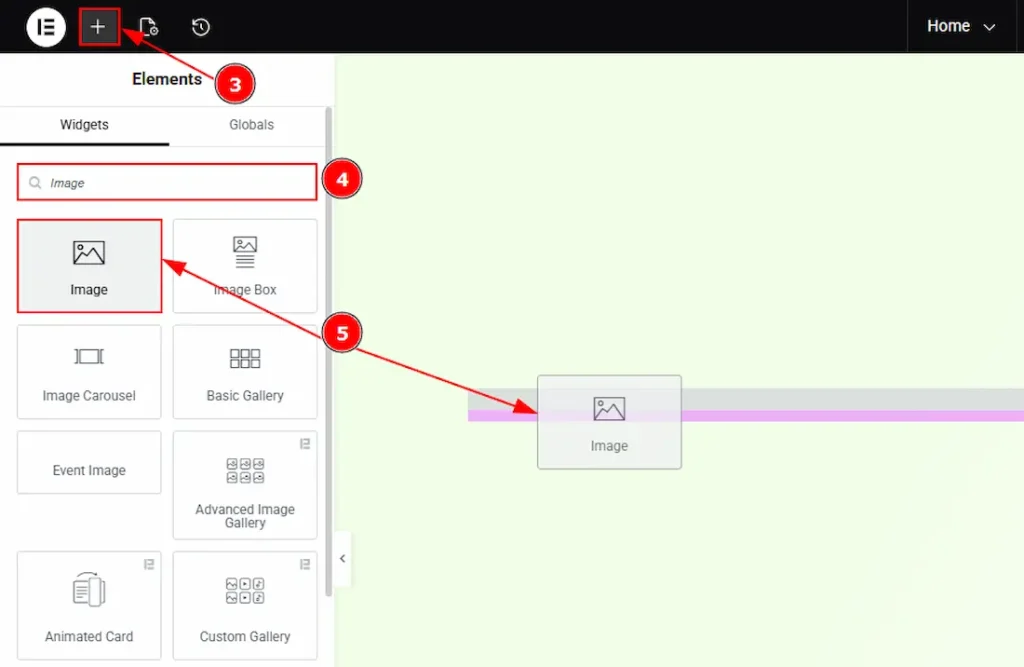
Task: Click the Elementor logo icon
Action: 46,27
